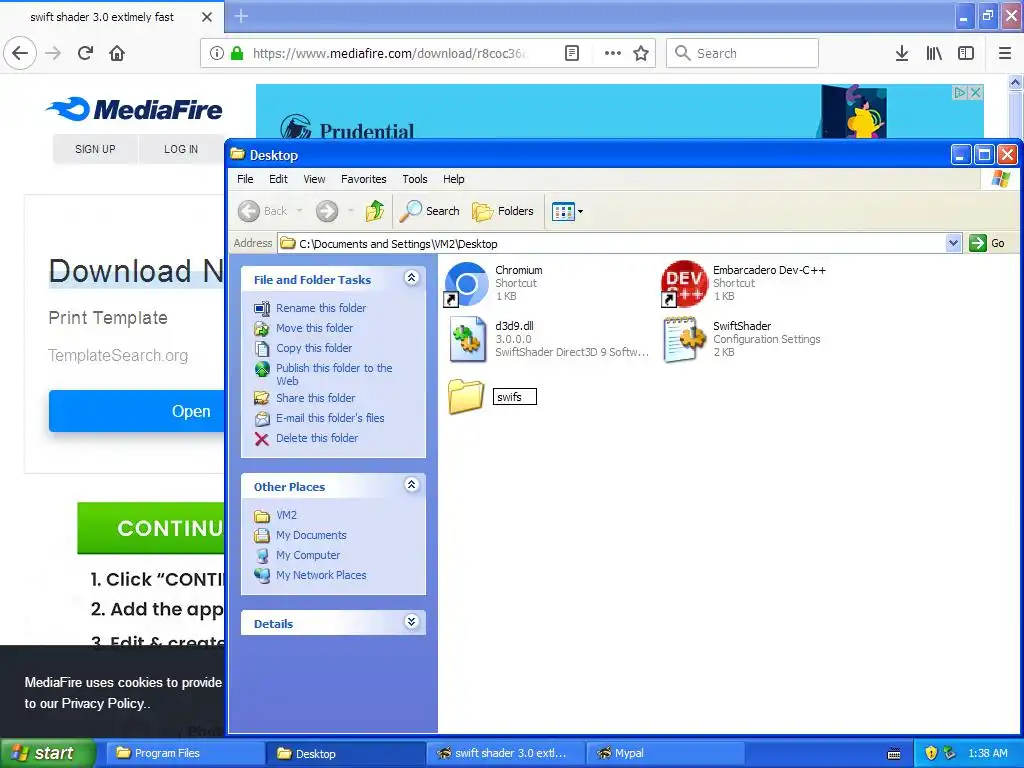Select the Chromium shortcut icon
The image size is (1024, 768).
pyautogui.click(x=466, y=283)
